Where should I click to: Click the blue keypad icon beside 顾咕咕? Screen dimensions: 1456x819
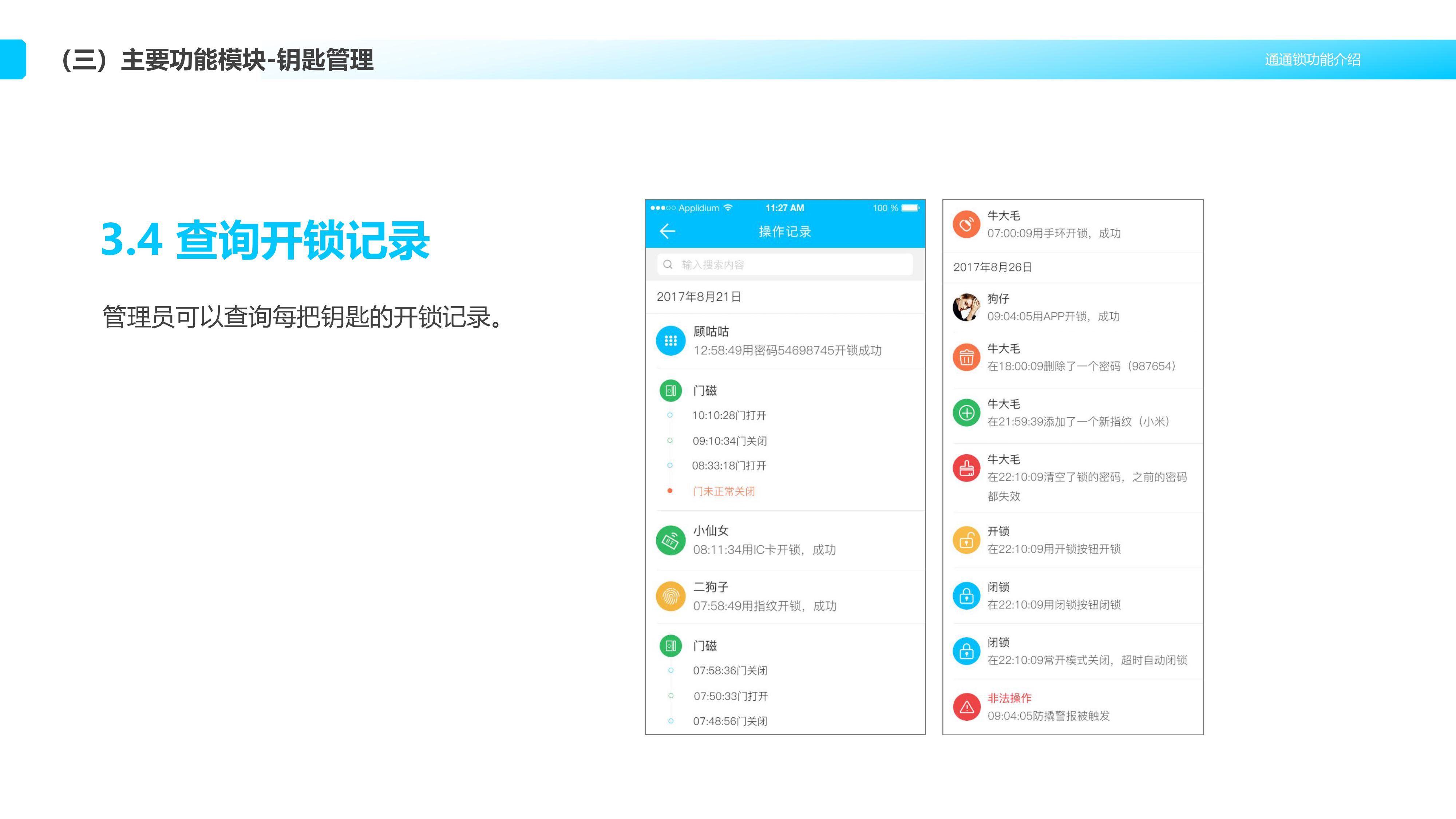[670, 341]
